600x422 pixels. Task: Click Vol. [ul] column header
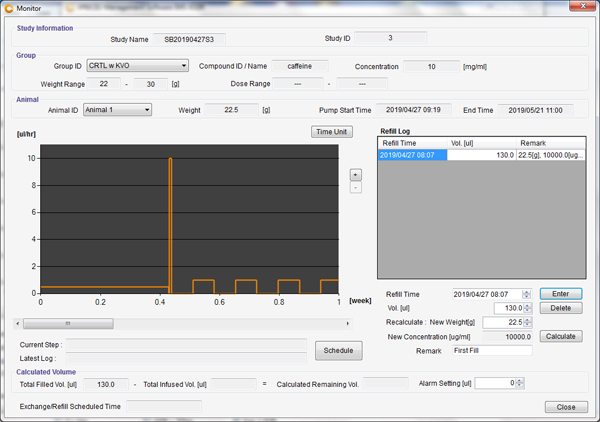481,143
